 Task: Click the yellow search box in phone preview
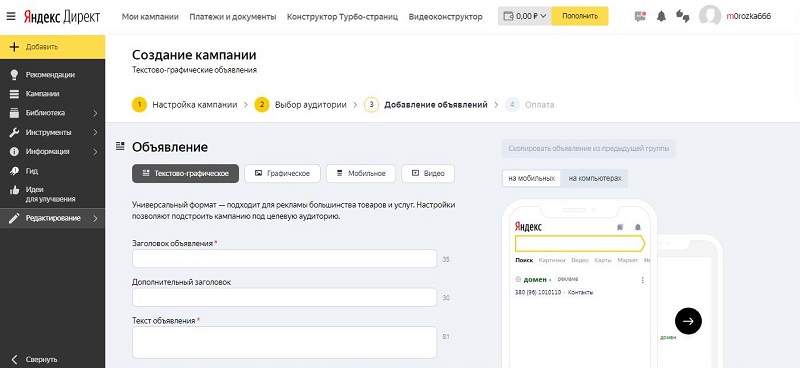click(x=580, y=243)
